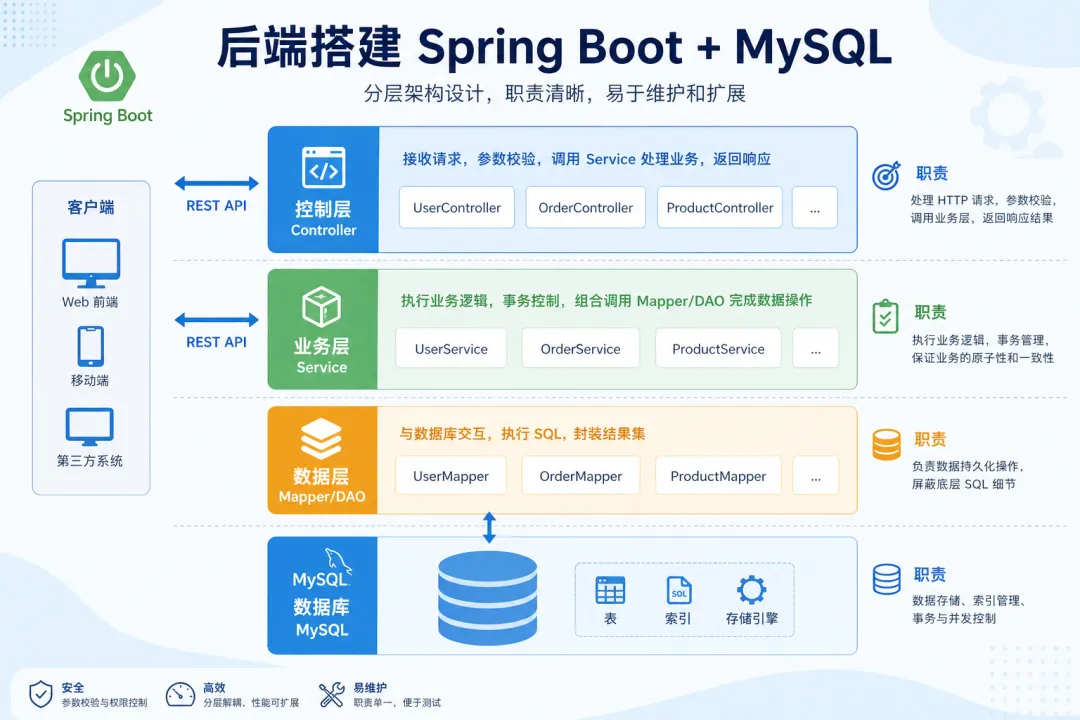Click the blue database outline icon beside MySQL 职责
This screenshot has height=720, width=1080.
886,579
